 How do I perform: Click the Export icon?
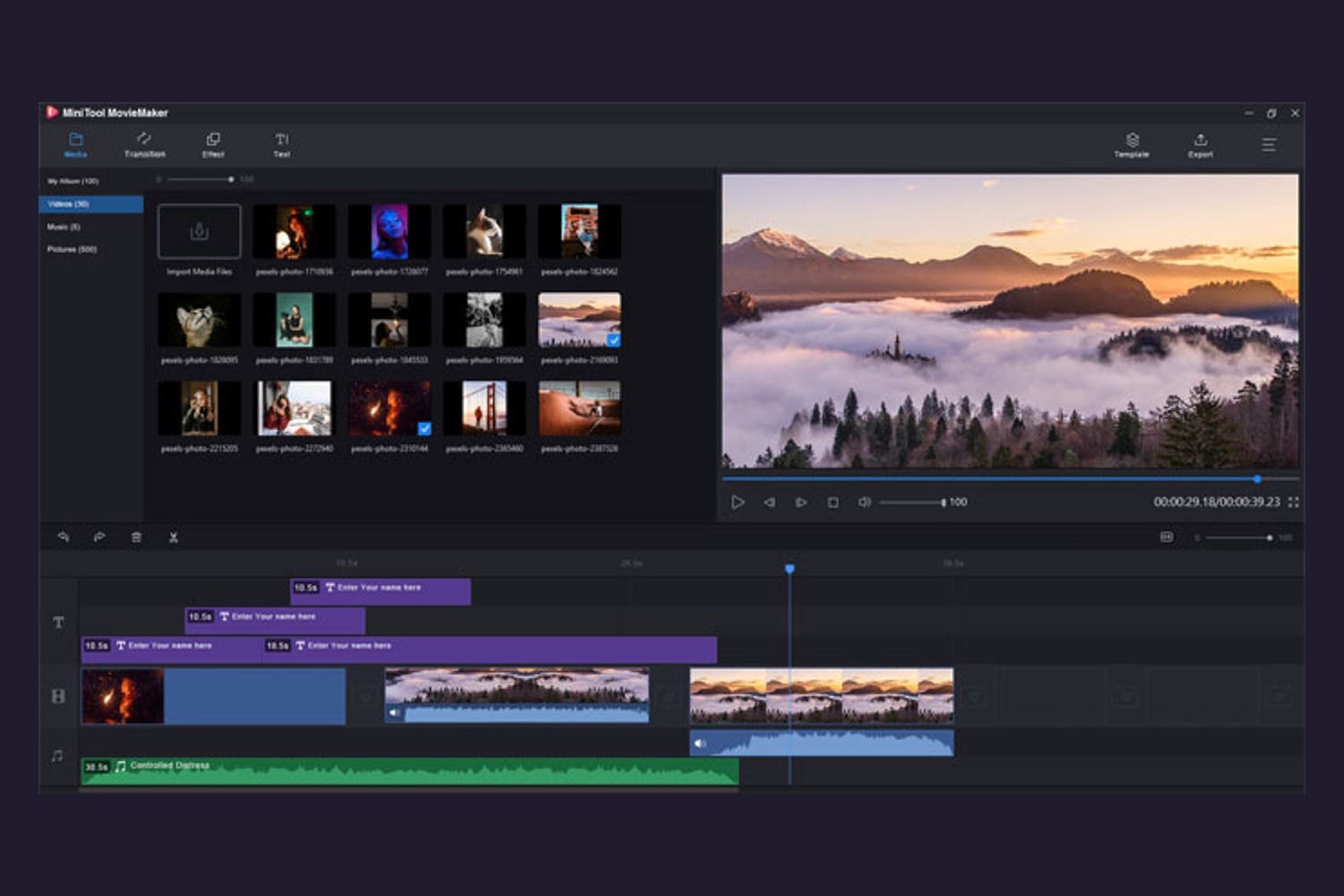coord(1201,144)
